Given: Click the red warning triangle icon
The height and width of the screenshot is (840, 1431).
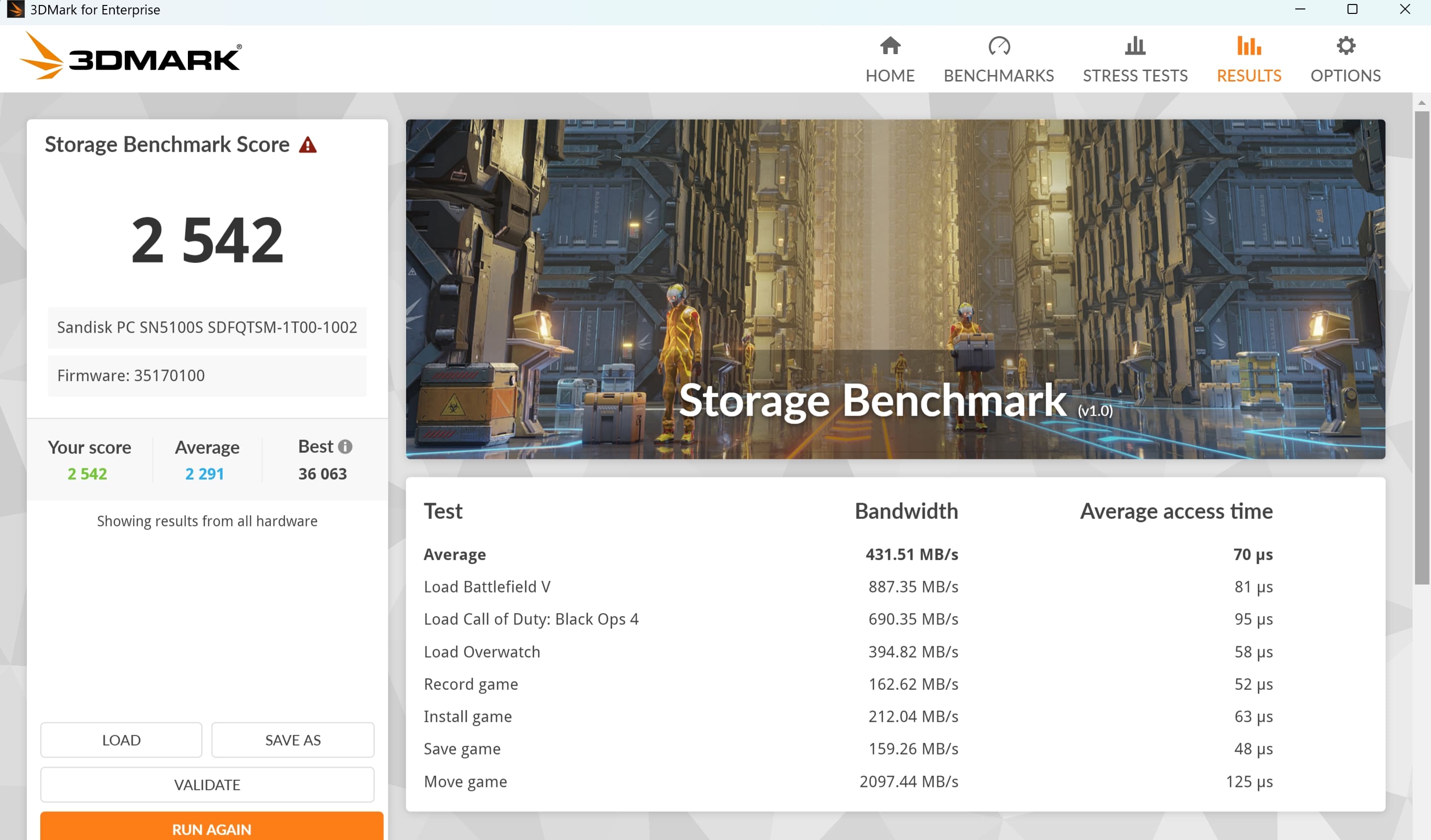Looking at the screenshot, I should [308, 146].
